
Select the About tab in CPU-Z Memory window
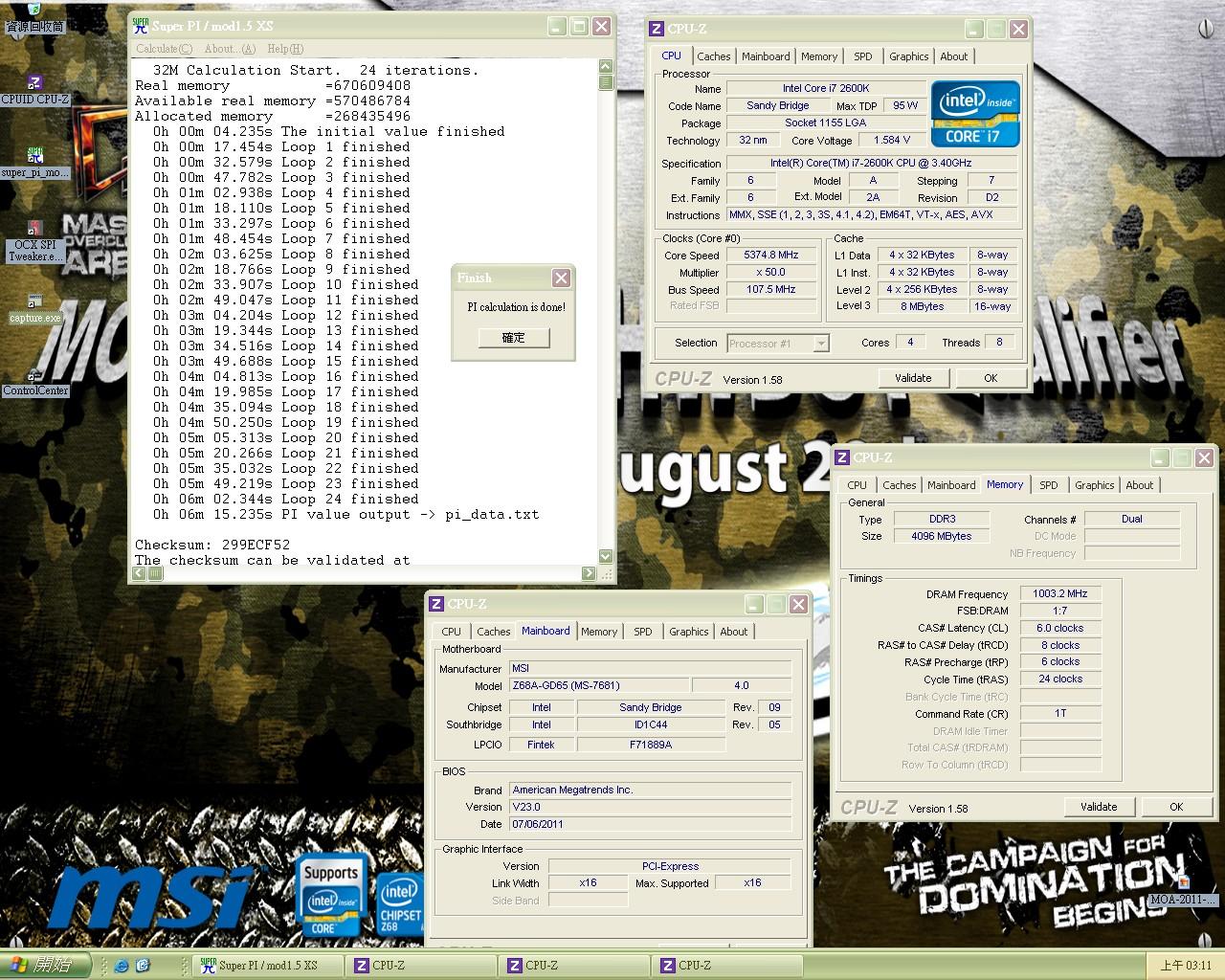pos(1139,485)
